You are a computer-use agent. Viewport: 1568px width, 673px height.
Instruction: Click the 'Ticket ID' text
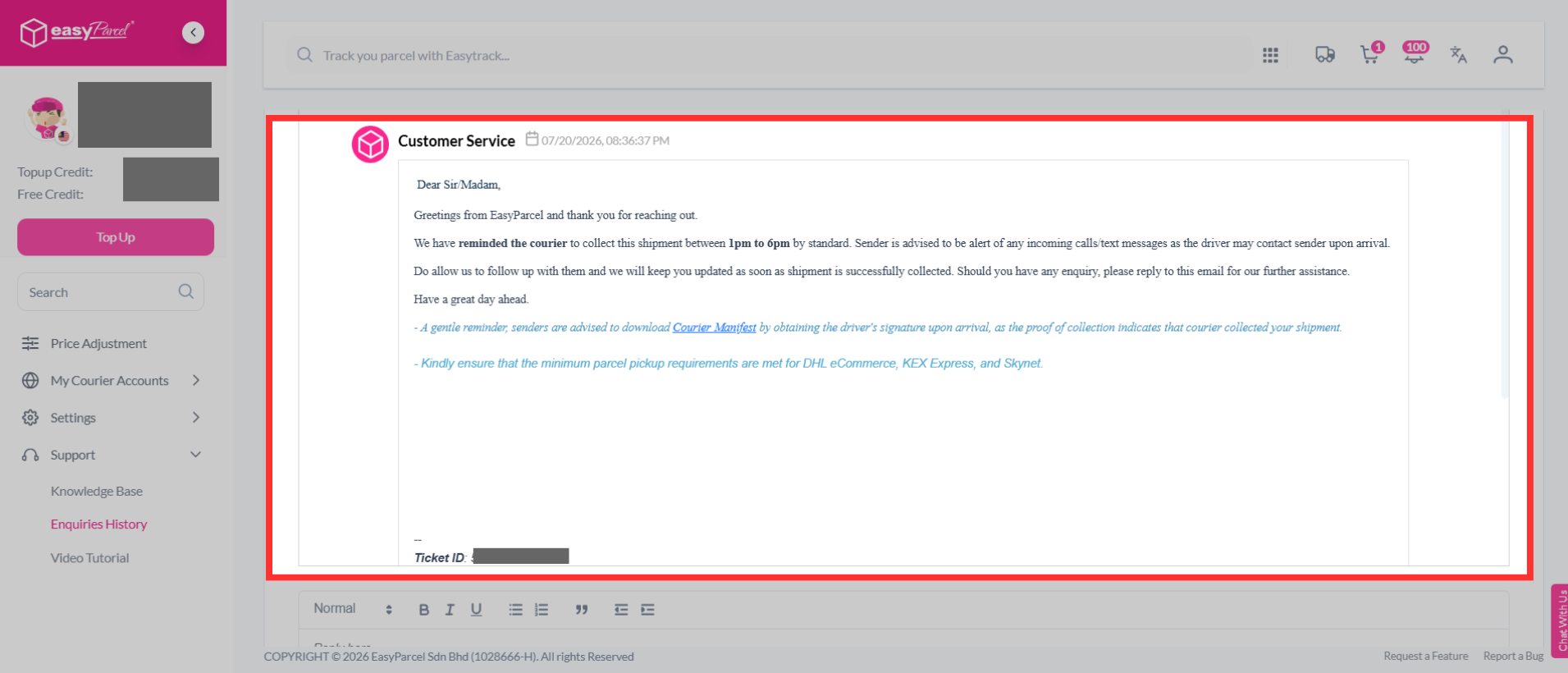[440, 557]
